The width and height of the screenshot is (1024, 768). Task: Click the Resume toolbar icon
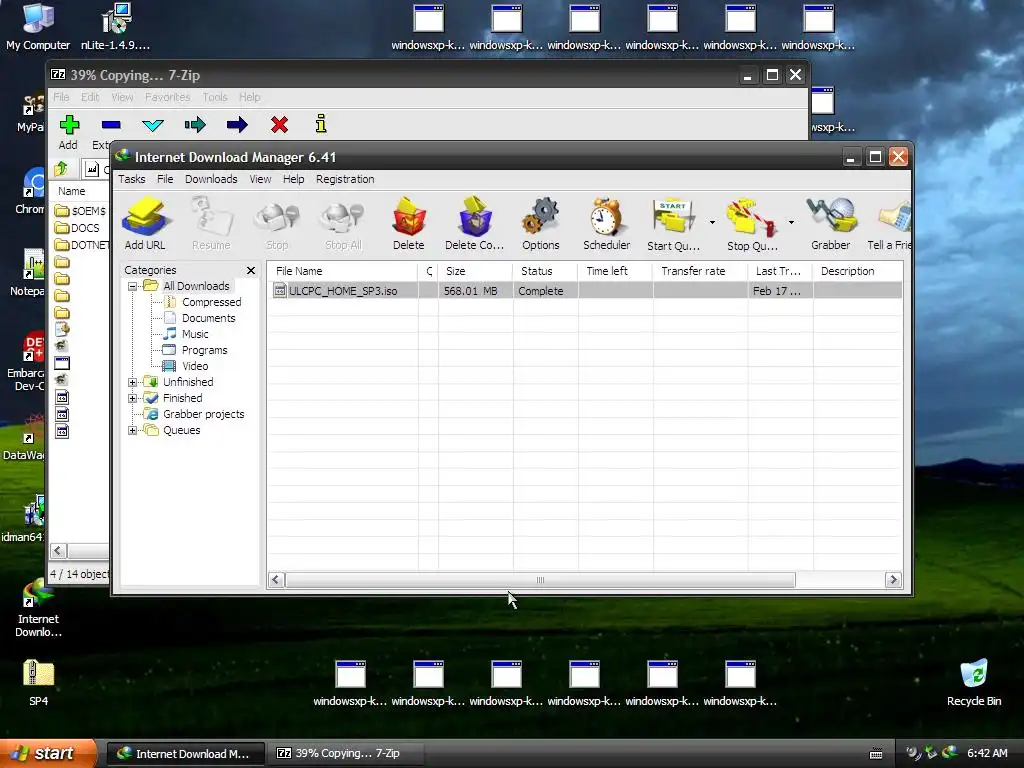click(211, 224)
